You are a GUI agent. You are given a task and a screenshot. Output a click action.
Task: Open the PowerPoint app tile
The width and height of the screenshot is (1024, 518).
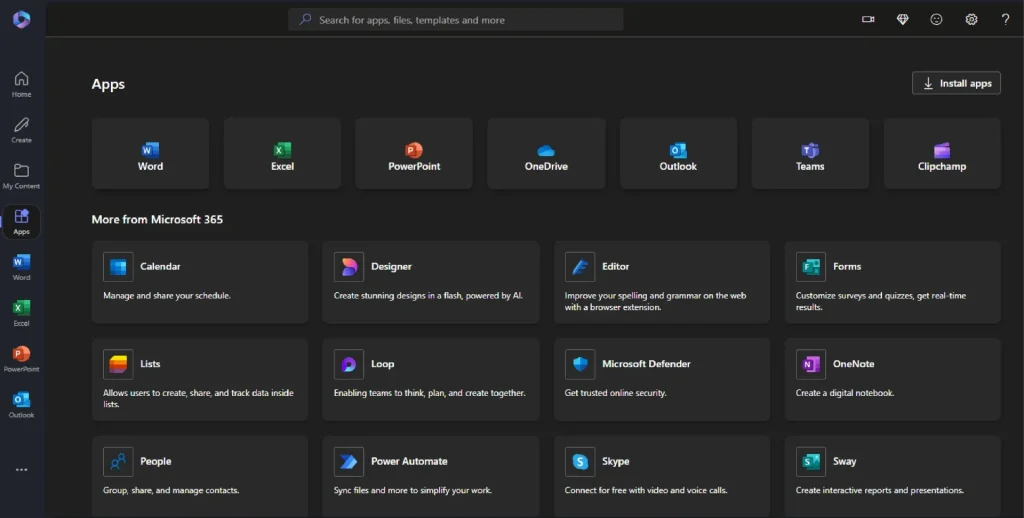pos(414,154)
